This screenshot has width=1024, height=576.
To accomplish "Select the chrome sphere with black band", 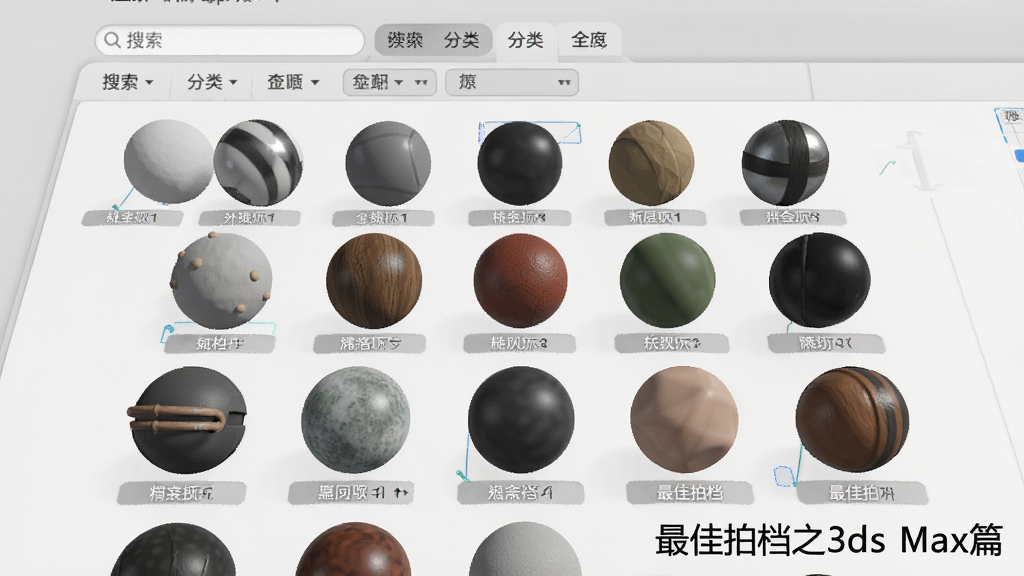I will [786, 163].
